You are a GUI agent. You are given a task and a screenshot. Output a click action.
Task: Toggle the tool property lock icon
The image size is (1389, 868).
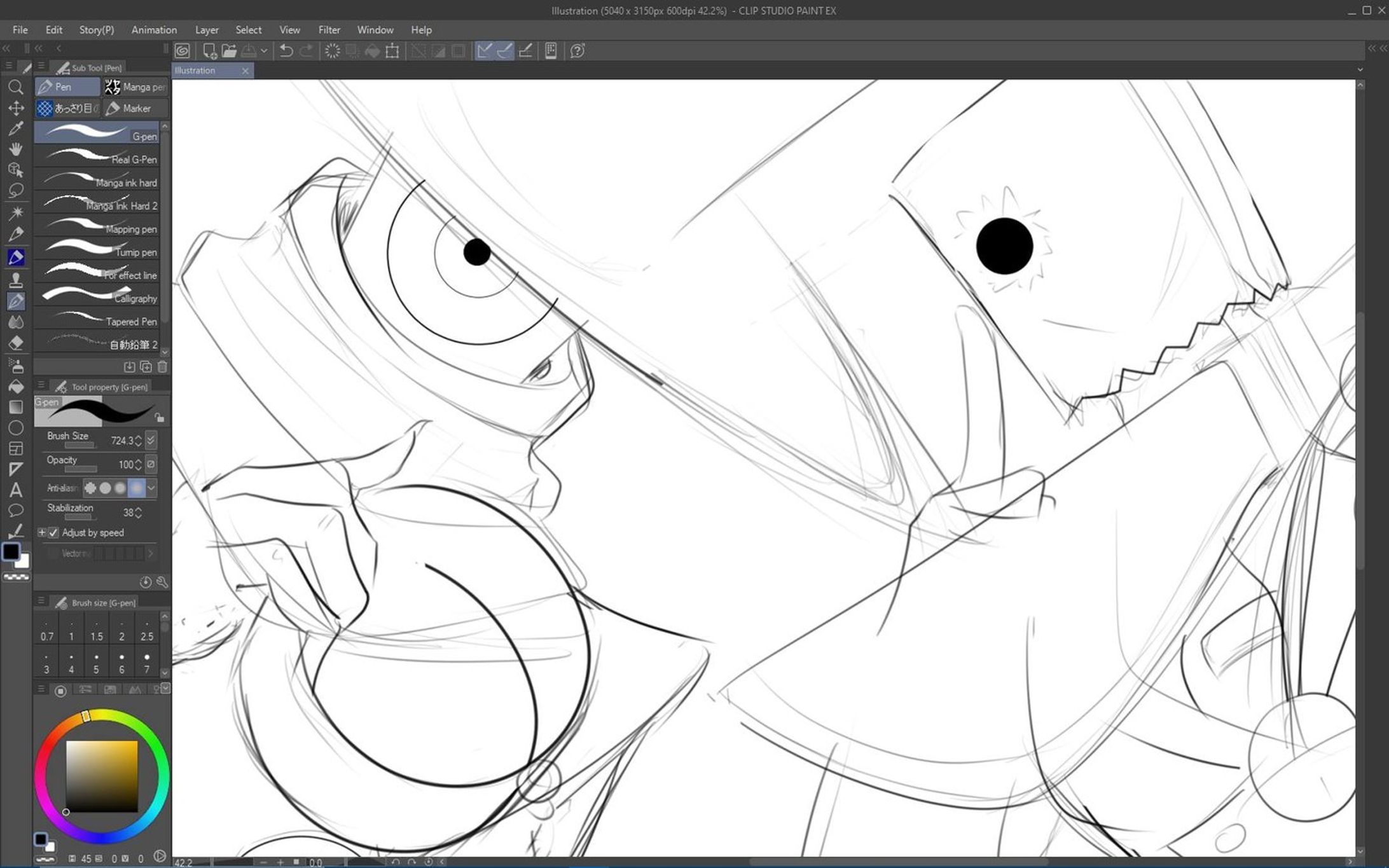pos(159,417)
